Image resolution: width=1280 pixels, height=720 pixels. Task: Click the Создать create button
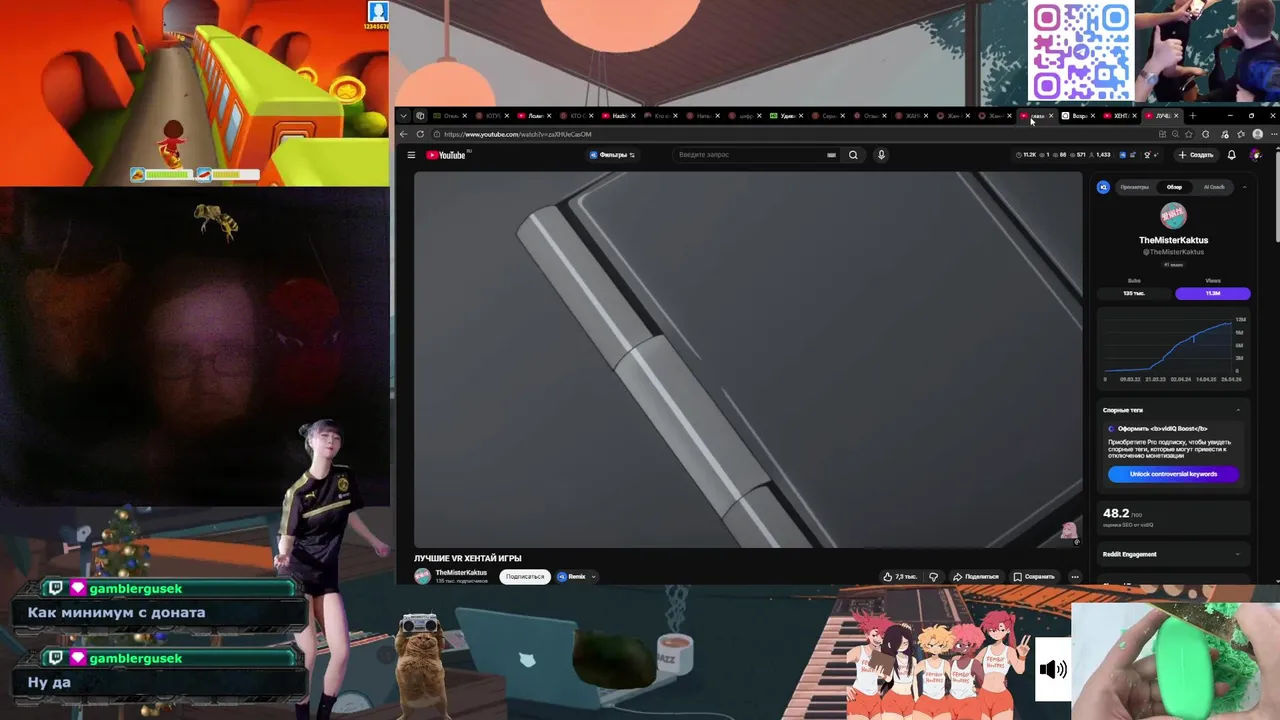[x=1196, y=155]
